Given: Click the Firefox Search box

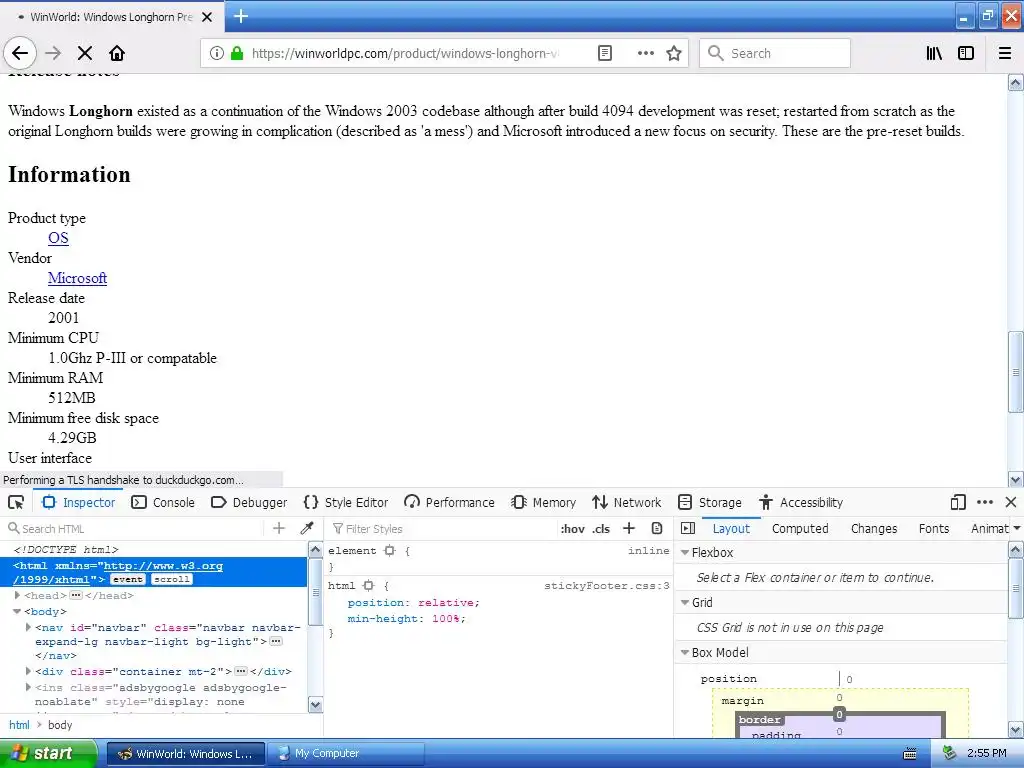Looking at the screenshot, I should [x=775, y=53].
